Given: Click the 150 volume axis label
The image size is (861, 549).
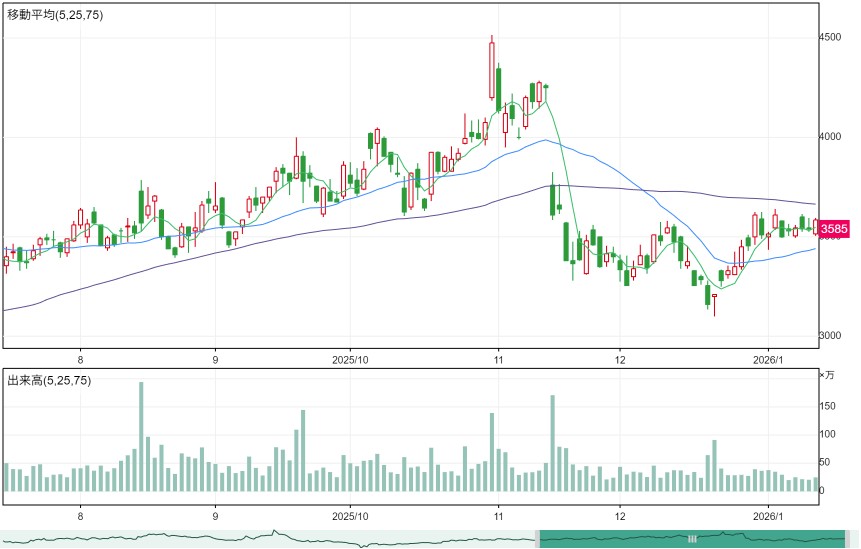Looking at the screenshot, I should point(827,406).
